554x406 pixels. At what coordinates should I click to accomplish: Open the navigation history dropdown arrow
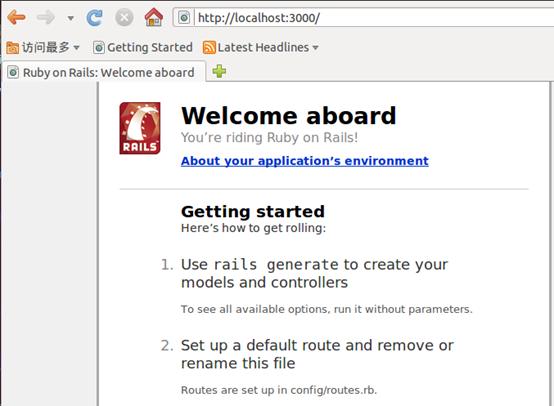coord(71,18)
